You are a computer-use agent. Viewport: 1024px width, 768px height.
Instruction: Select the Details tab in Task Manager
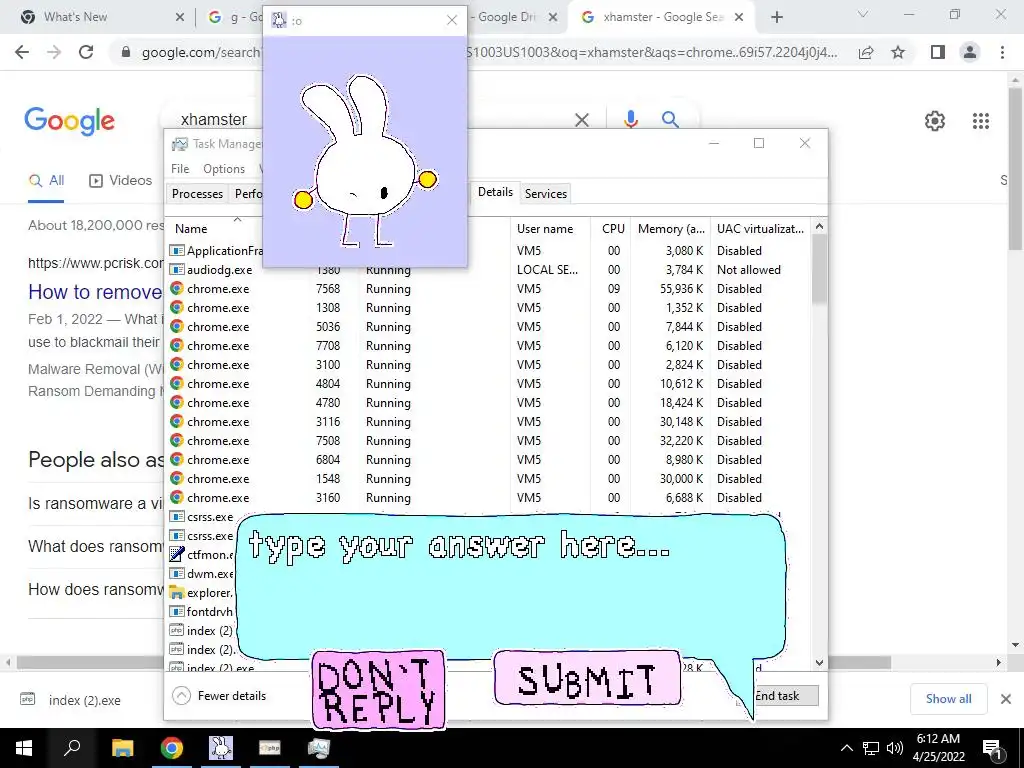point(495,192)
